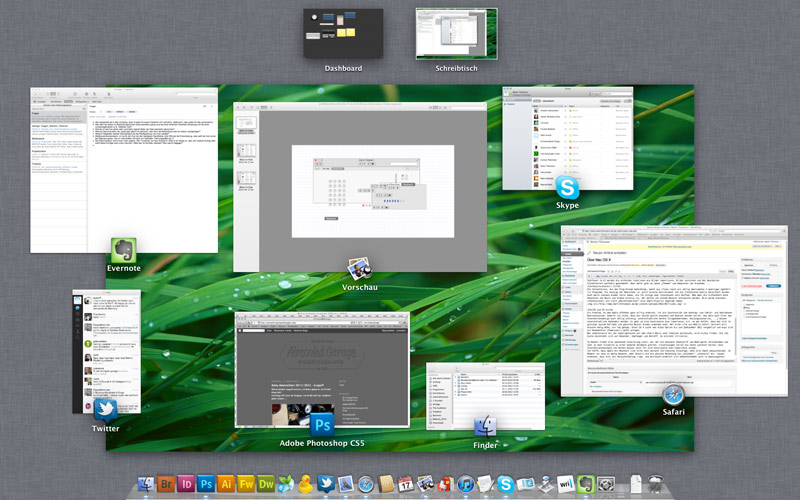The image size is (800, 500).
Task: Open the Writer 'wri' Dock icon
Action: coord(565,484)
